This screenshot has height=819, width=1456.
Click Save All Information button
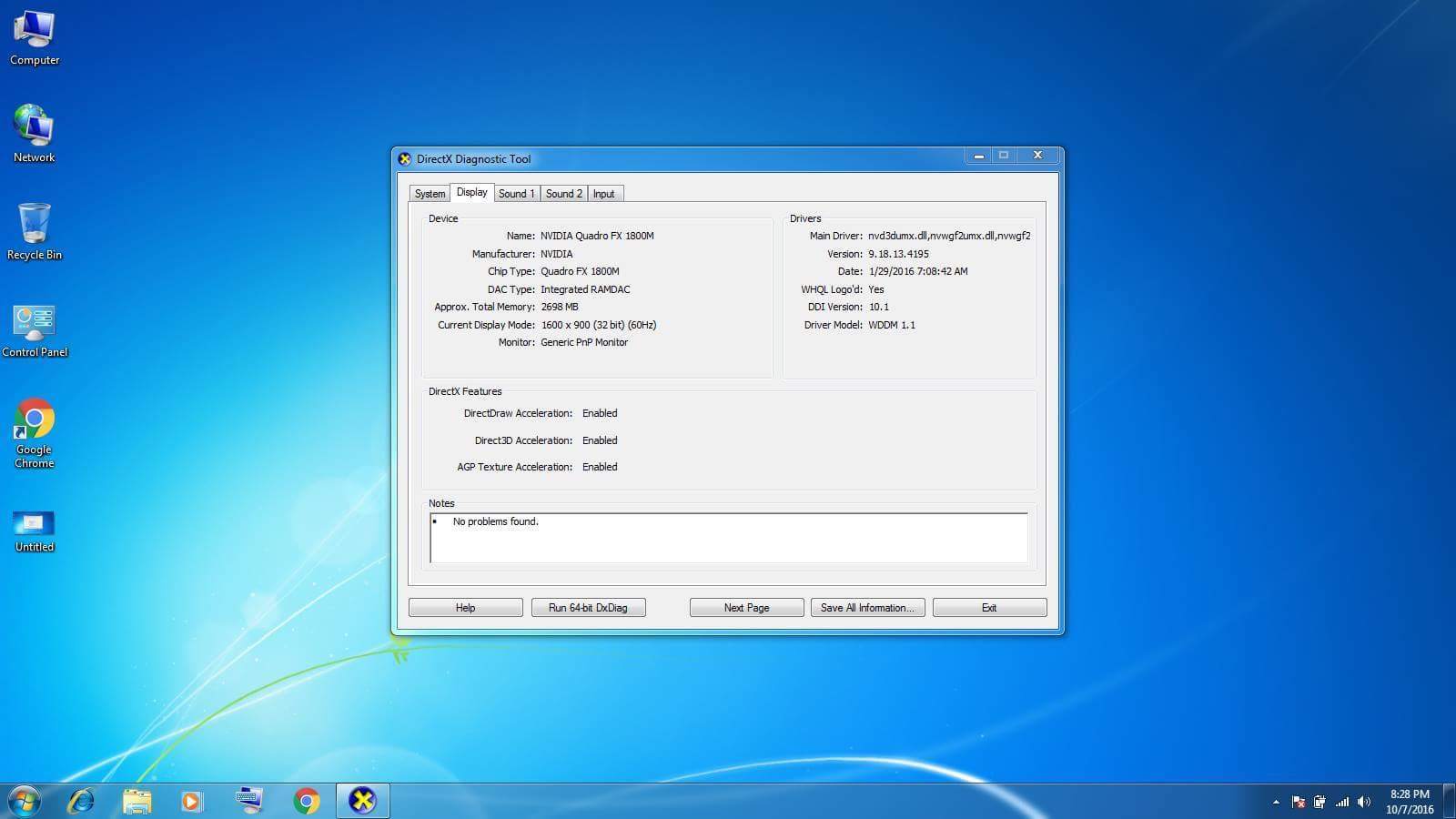[867, 608]
